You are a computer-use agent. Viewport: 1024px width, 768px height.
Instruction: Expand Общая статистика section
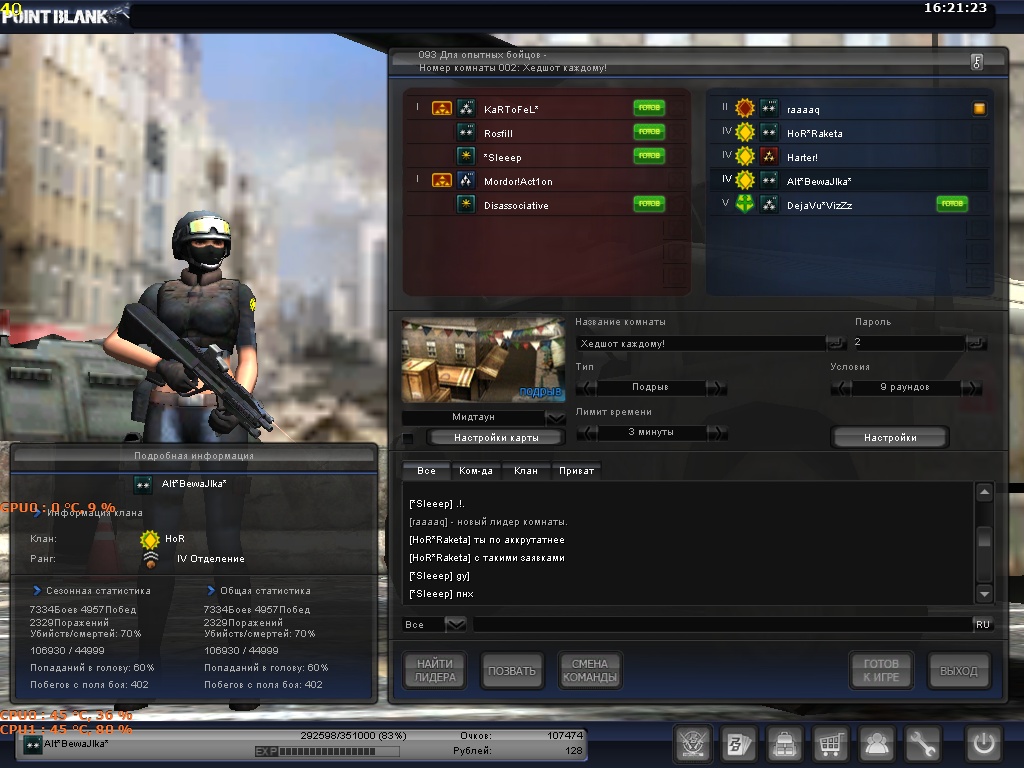pyautogui.click(x=211, y=590)
